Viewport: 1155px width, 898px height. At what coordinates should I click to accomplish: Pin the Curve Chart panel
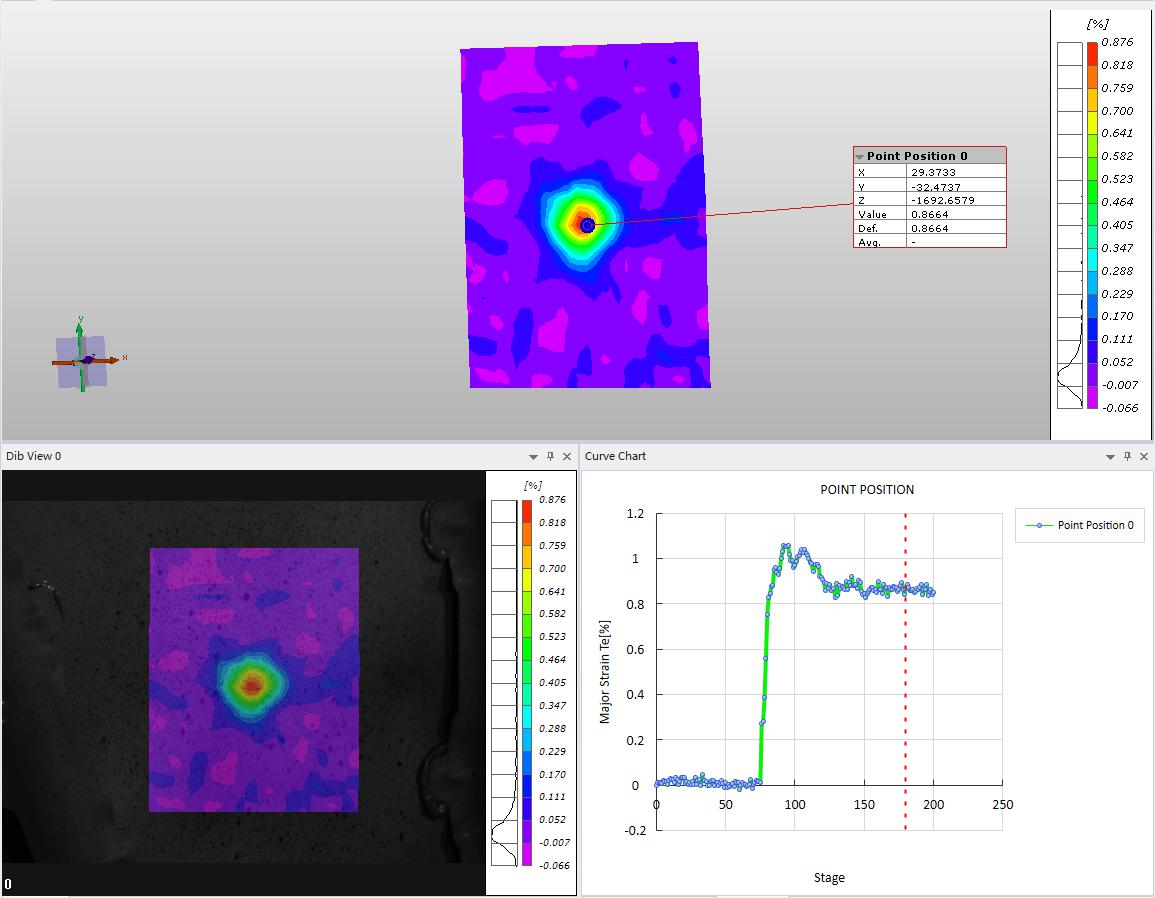tap(1127, 456)
